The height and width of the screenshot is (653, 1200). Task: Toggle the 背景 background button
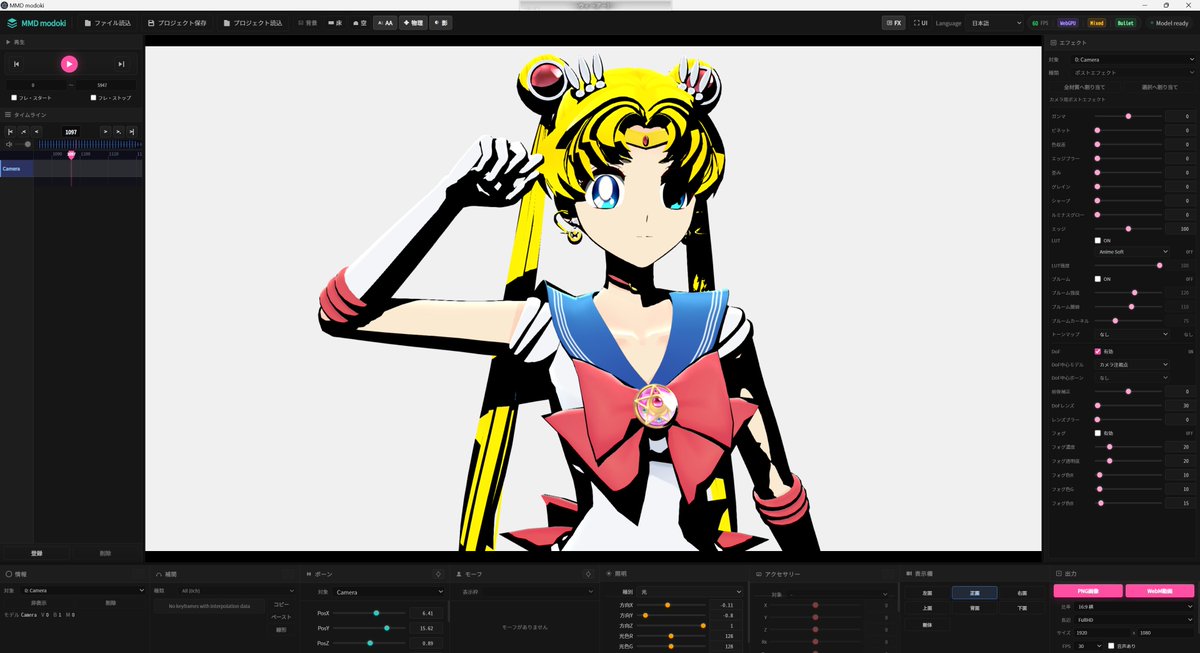307,22
